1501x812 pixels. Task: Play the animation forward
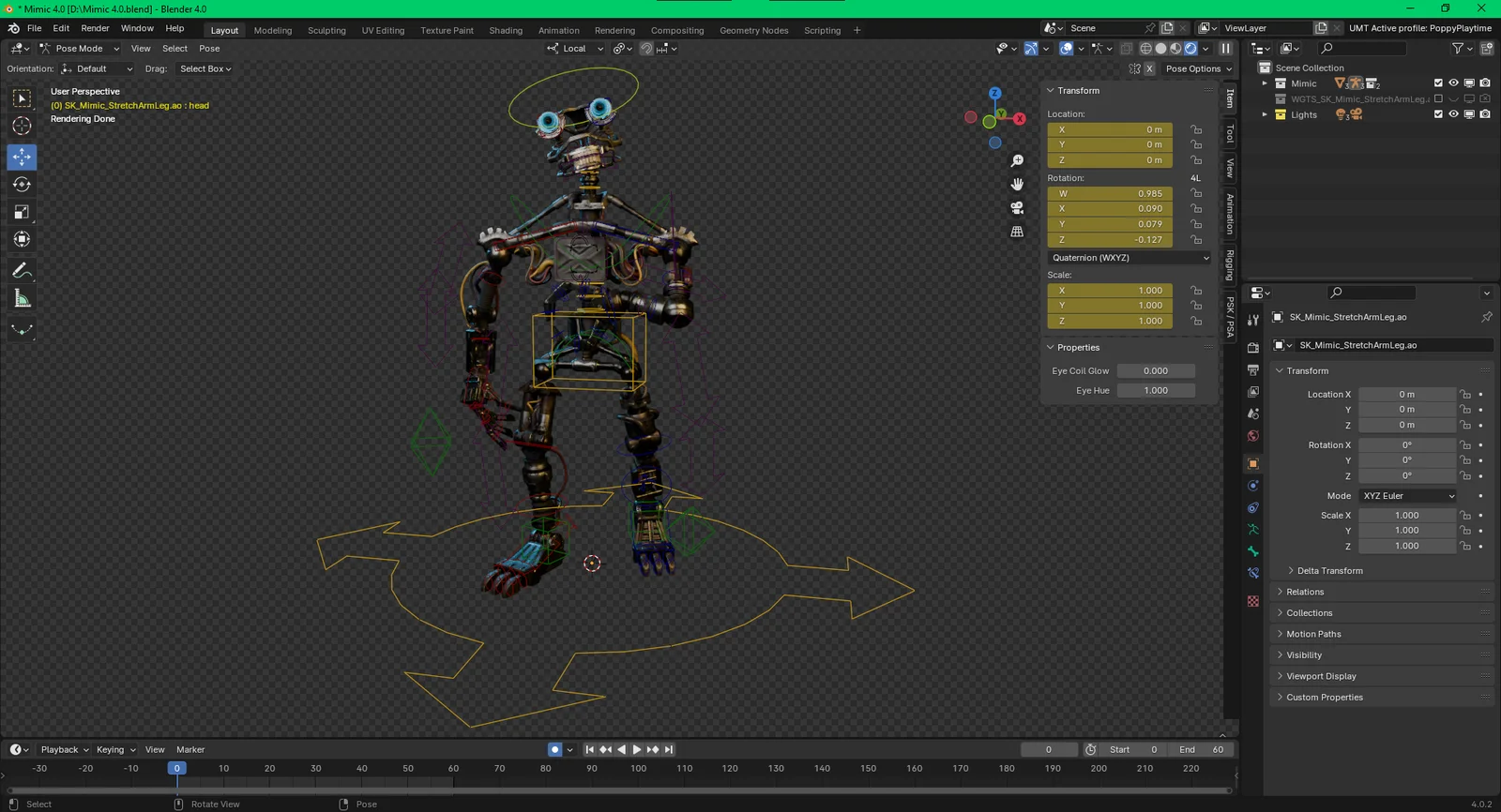point(637,749)
